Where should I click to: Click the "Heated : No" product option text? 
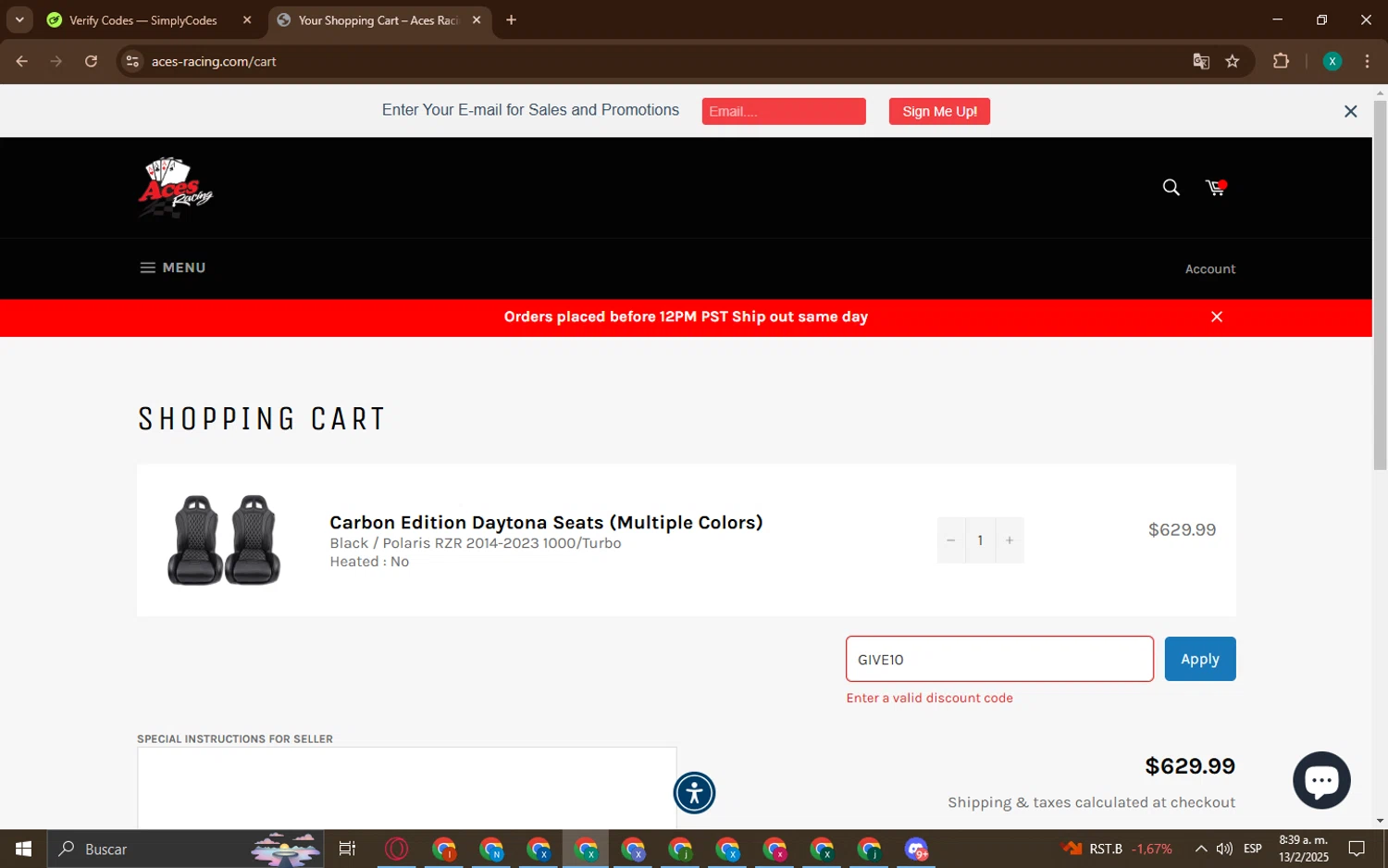pyautogui.click(x=369, y=562)
